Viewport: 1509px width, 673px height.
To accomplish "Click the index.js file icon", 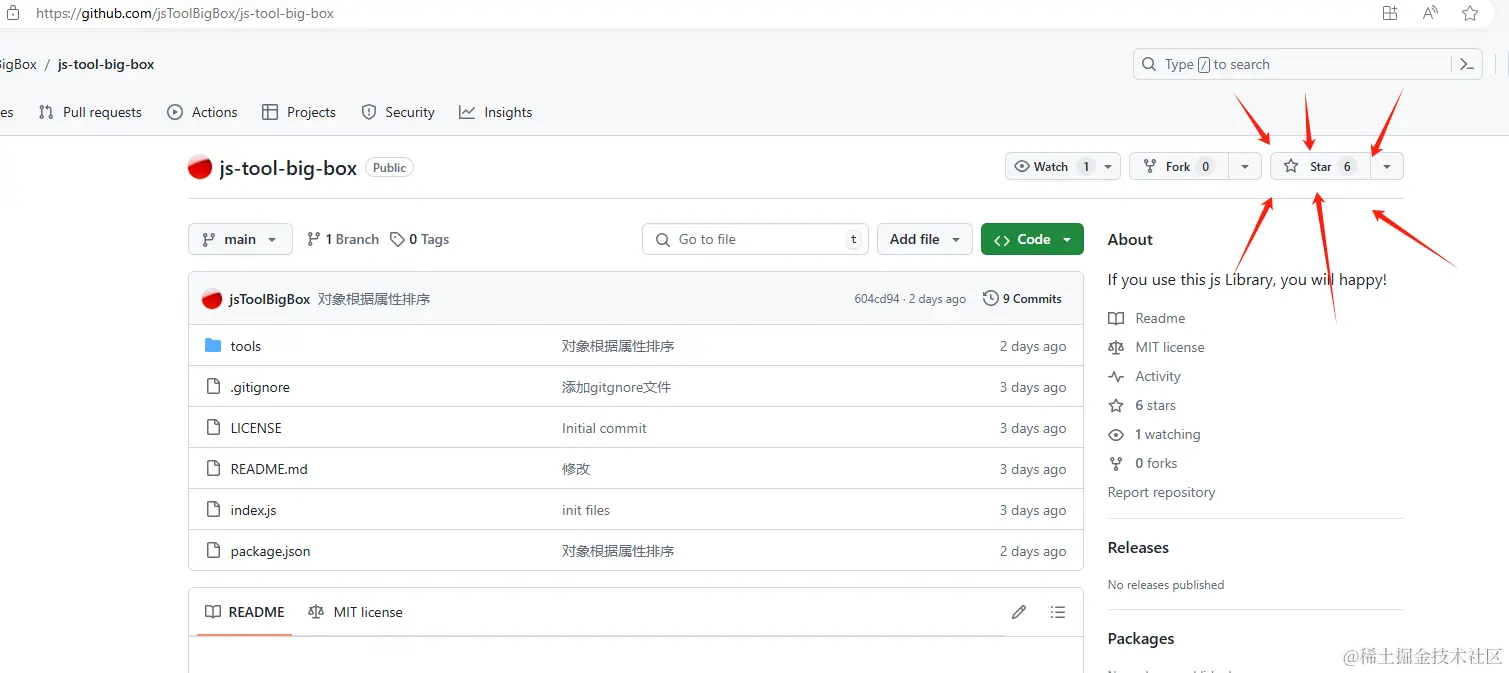I will (x=212, y=509).
